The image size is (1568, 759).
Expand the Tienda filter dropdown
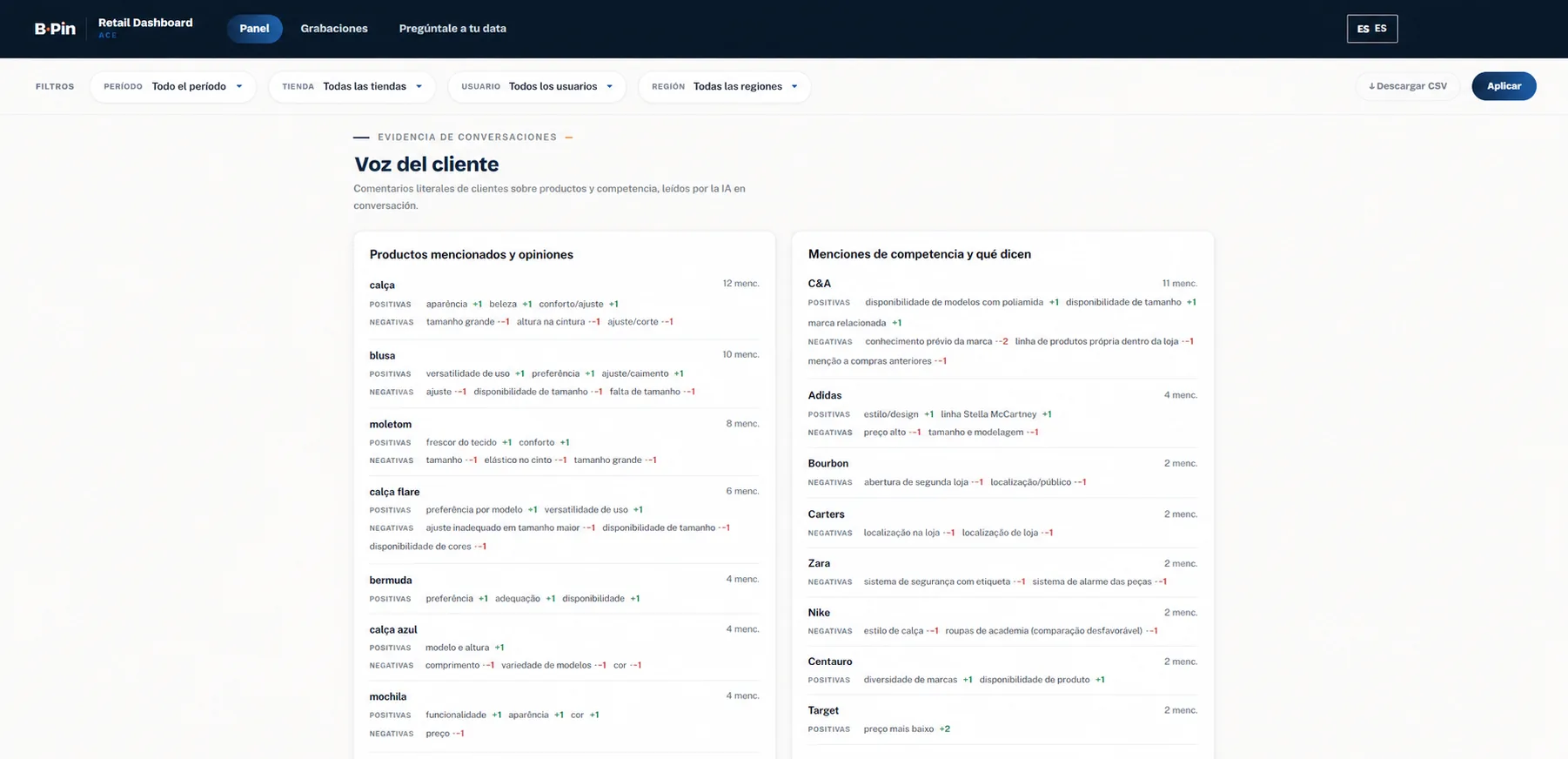point(352,86)
